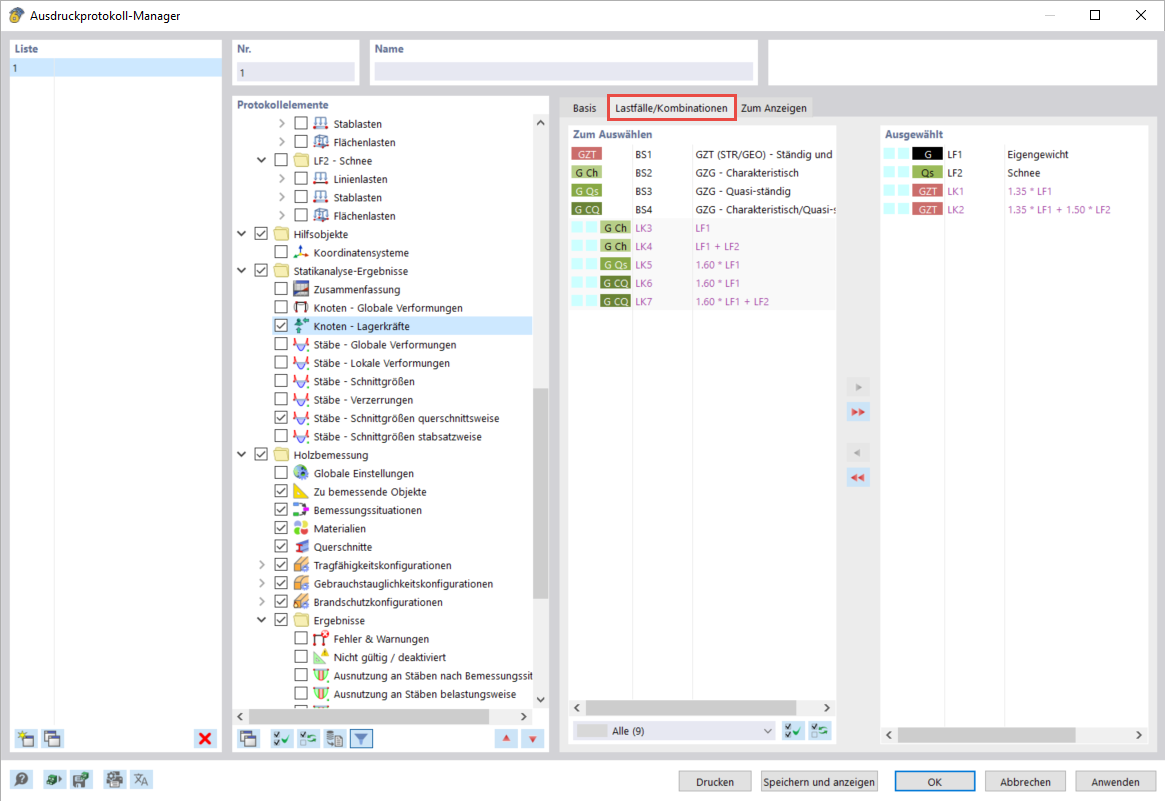Select BS3 GZG - Quasi-ständig row
Screen dimensions: 1165x801
coord(703,191)
